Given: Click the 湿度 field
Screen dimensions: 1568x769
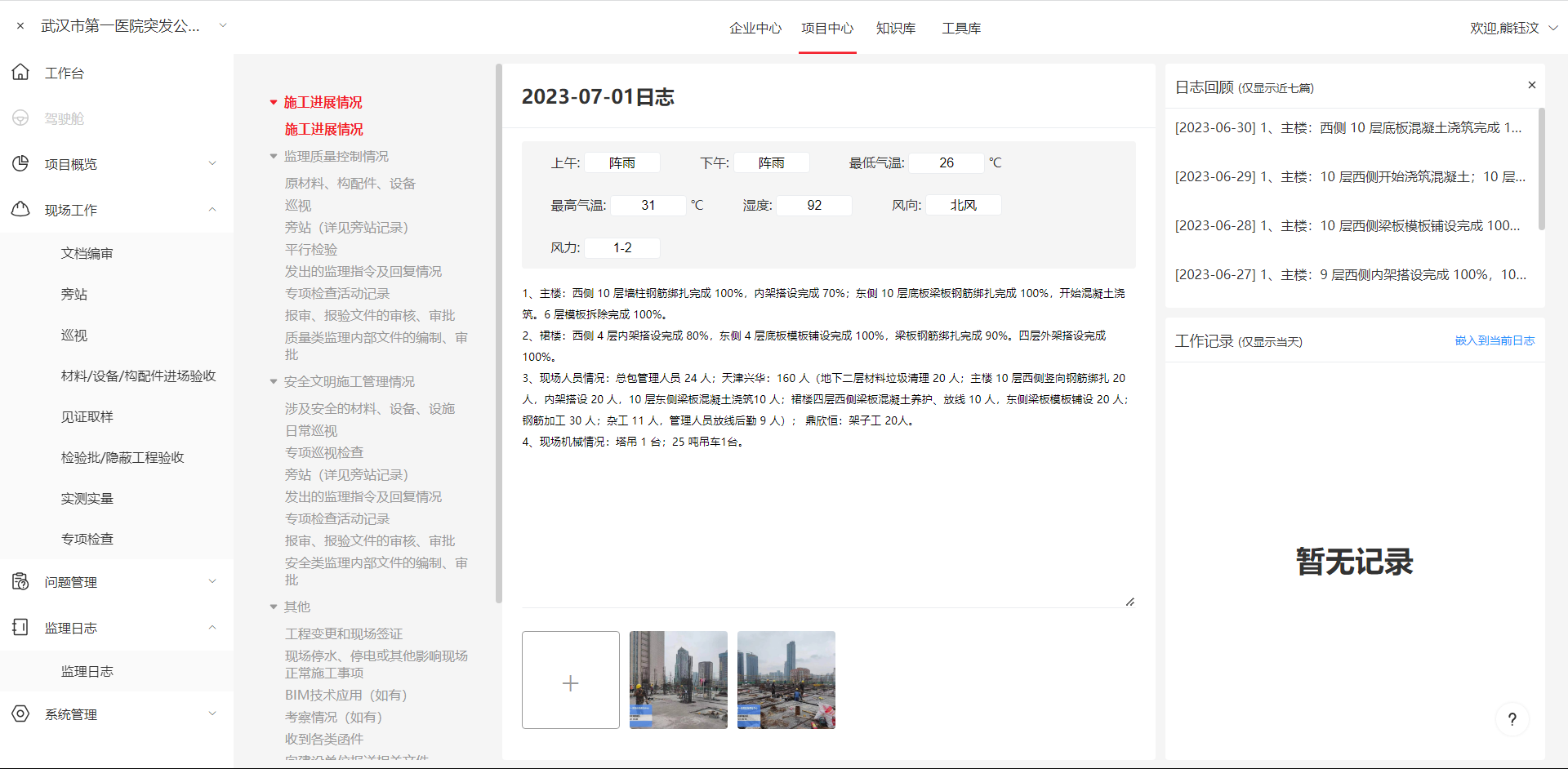Looking at the screenshot, I should 814,205.
